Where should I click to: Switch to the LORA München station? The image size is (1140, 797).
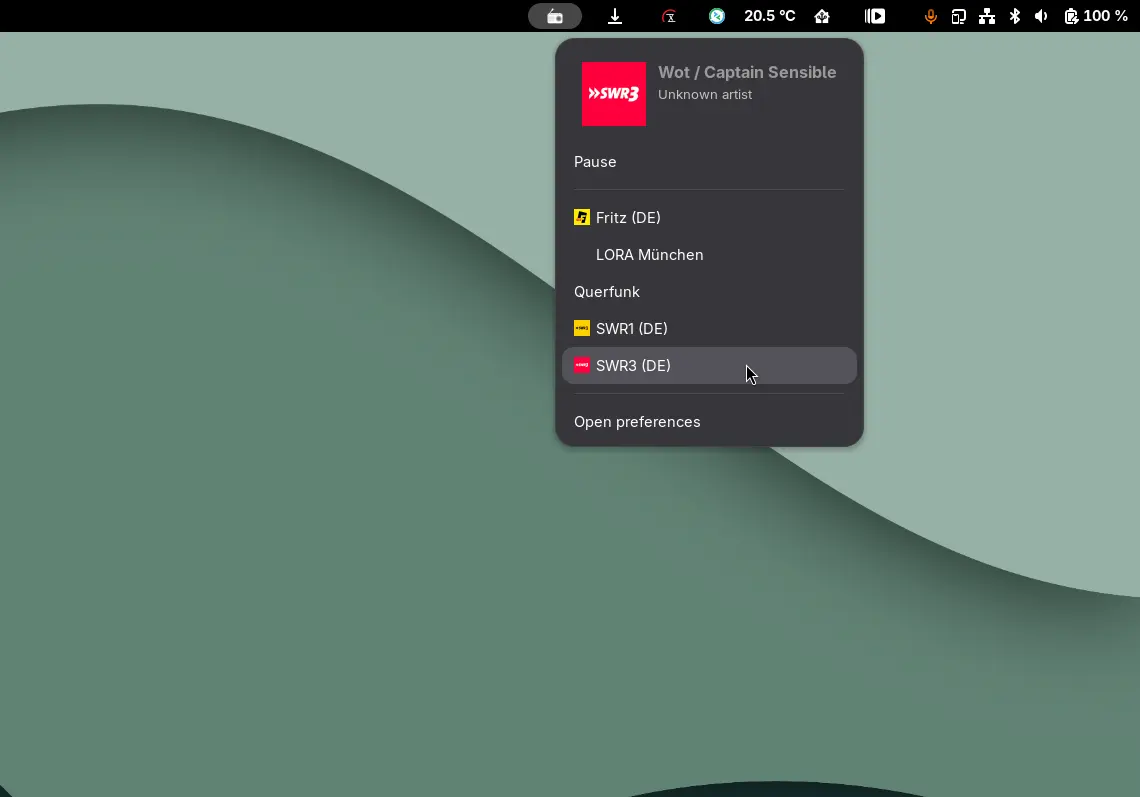[x=649, y=255]
